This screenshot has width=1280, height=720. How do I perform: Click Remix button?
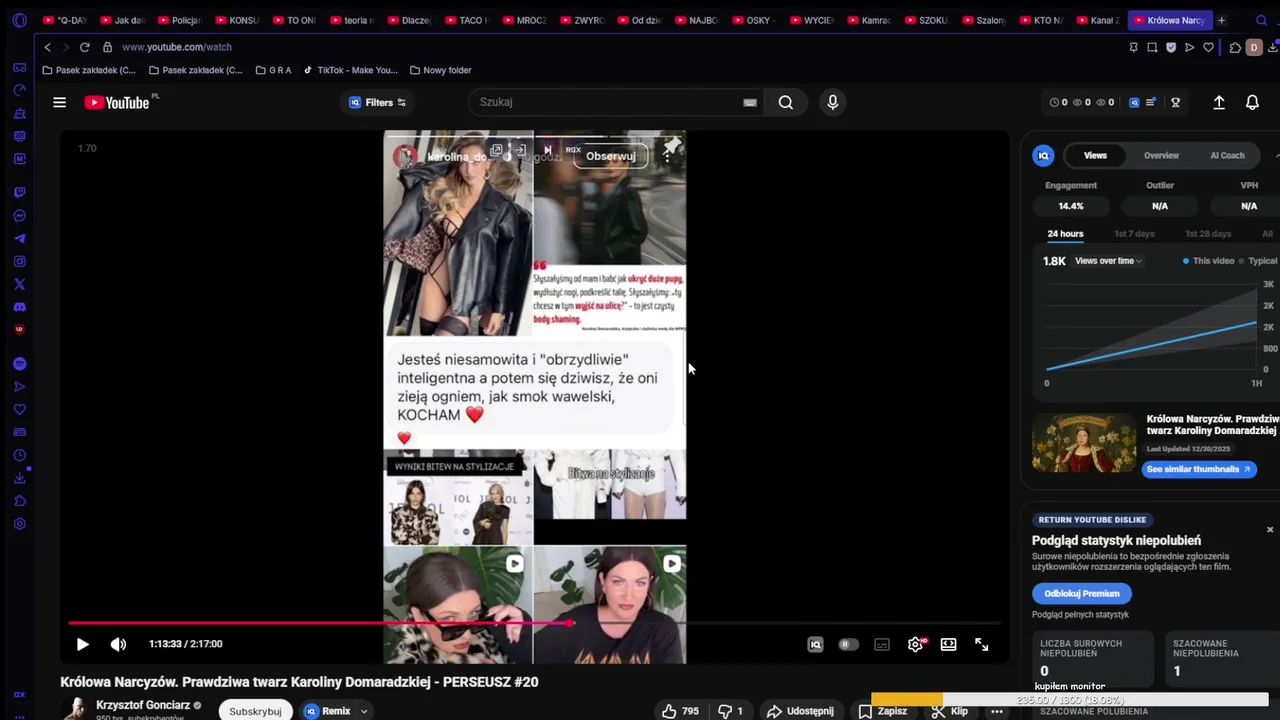point(327,711)
